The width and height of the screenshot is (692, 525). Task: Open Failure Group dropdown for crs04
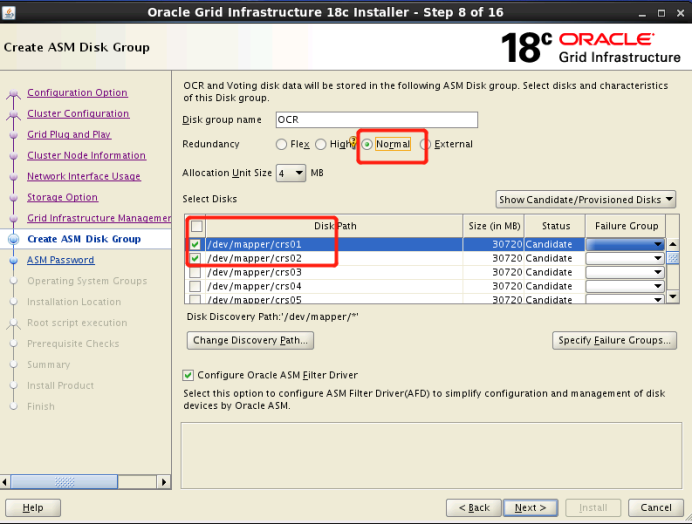625,287
